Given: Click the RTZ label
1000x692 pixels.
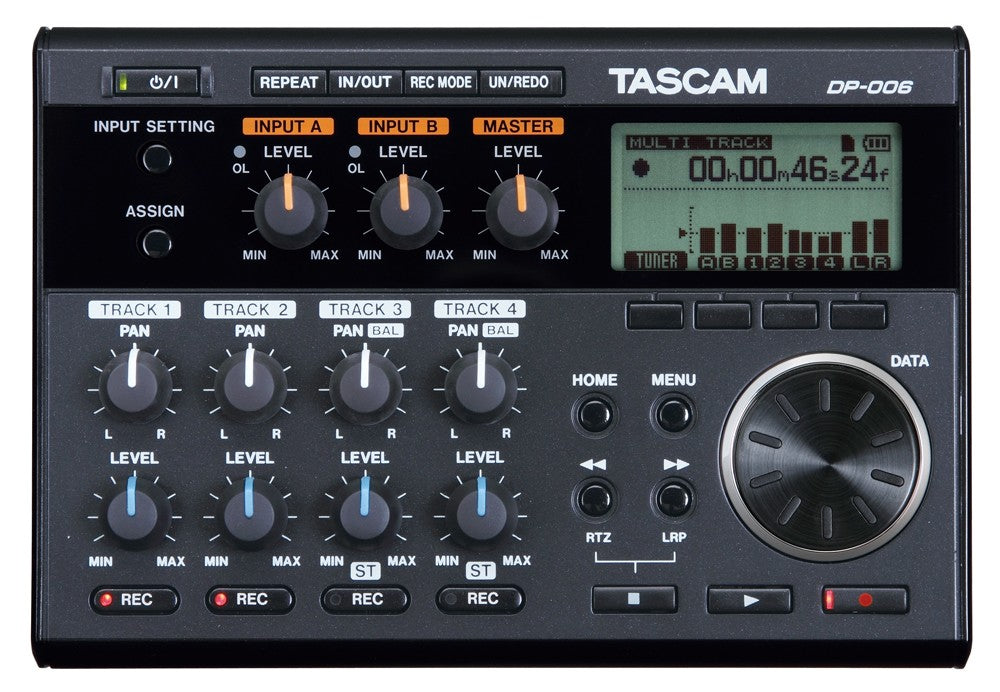Looking at the screenshot, I should click(598, 538).
